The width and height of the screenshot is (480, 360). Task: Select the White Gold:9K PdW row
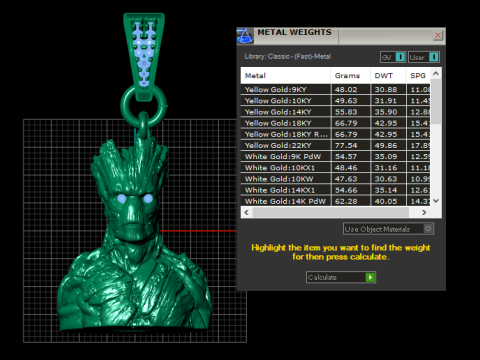336,157
